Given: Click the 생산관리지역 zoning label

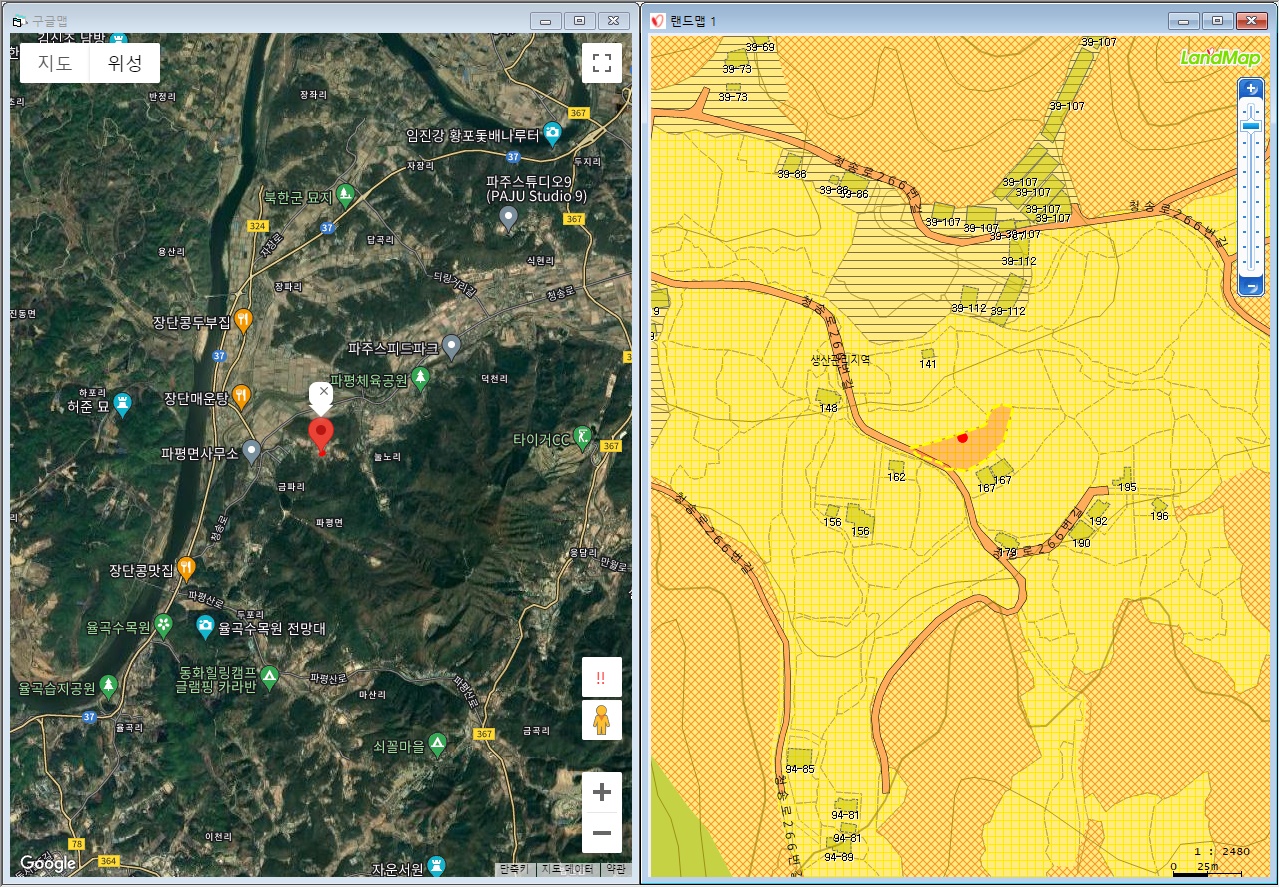Looking at the screenshot, I should (x=840, y=358).
